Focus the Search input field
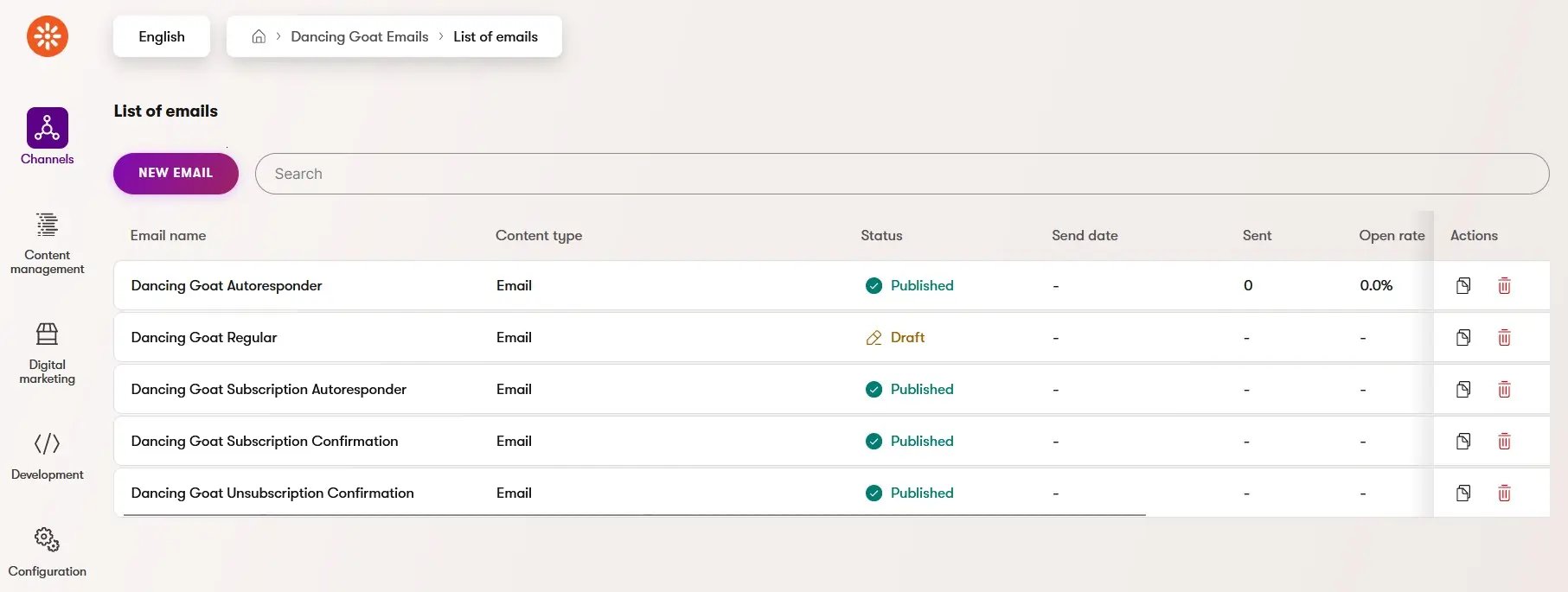Viewport: 1568px width, 592px height. pos(902,174)
